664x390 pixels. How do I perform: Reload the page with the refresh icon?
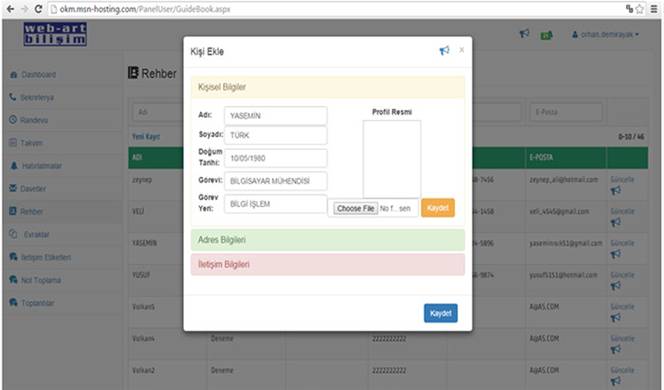38,9
